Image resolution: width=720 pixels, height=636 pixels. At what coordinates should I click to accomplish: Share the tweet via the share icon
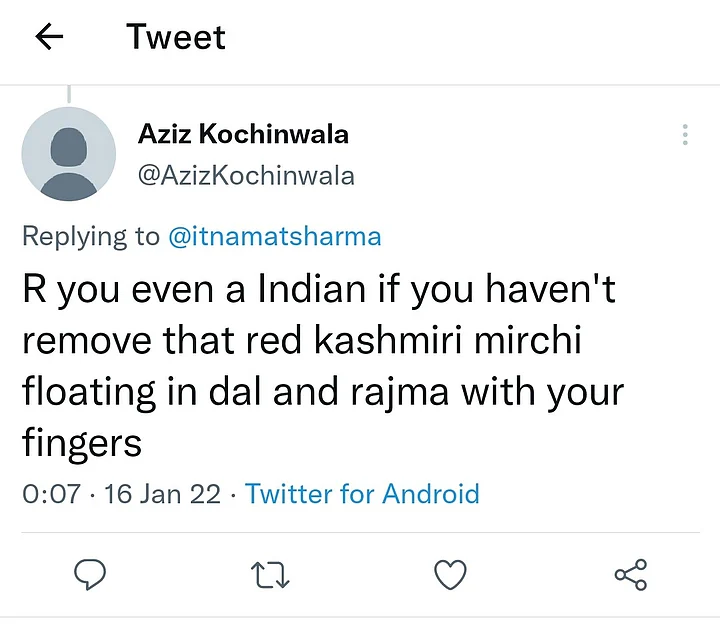630,574
